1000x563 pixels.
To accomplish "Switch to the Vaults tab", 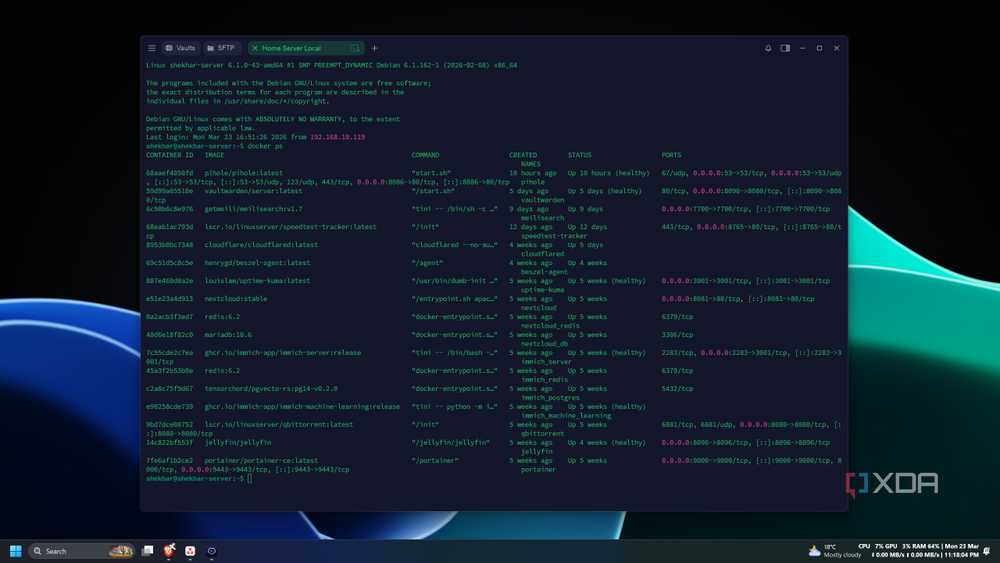I will pyautogui.click(x=180, y=48).
